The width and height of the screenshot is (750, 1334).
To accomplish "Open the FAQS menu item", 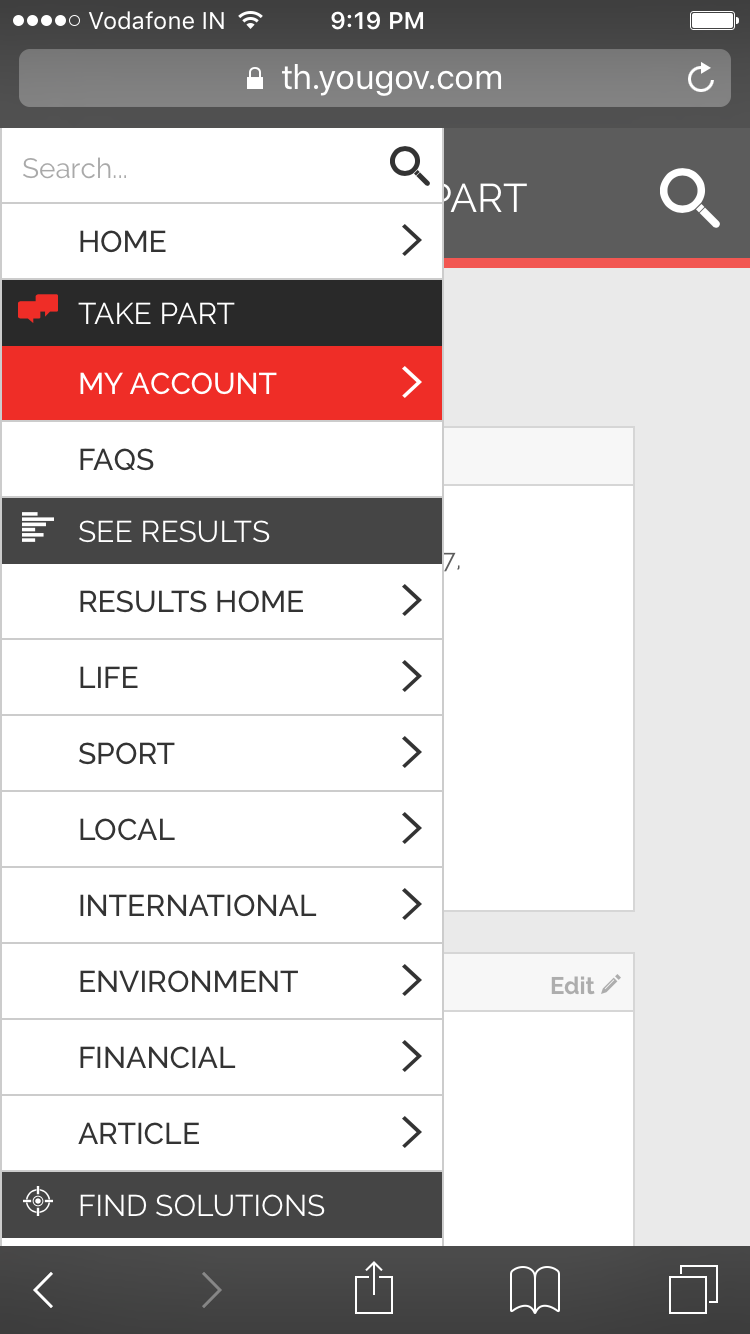I will (222, 459).
